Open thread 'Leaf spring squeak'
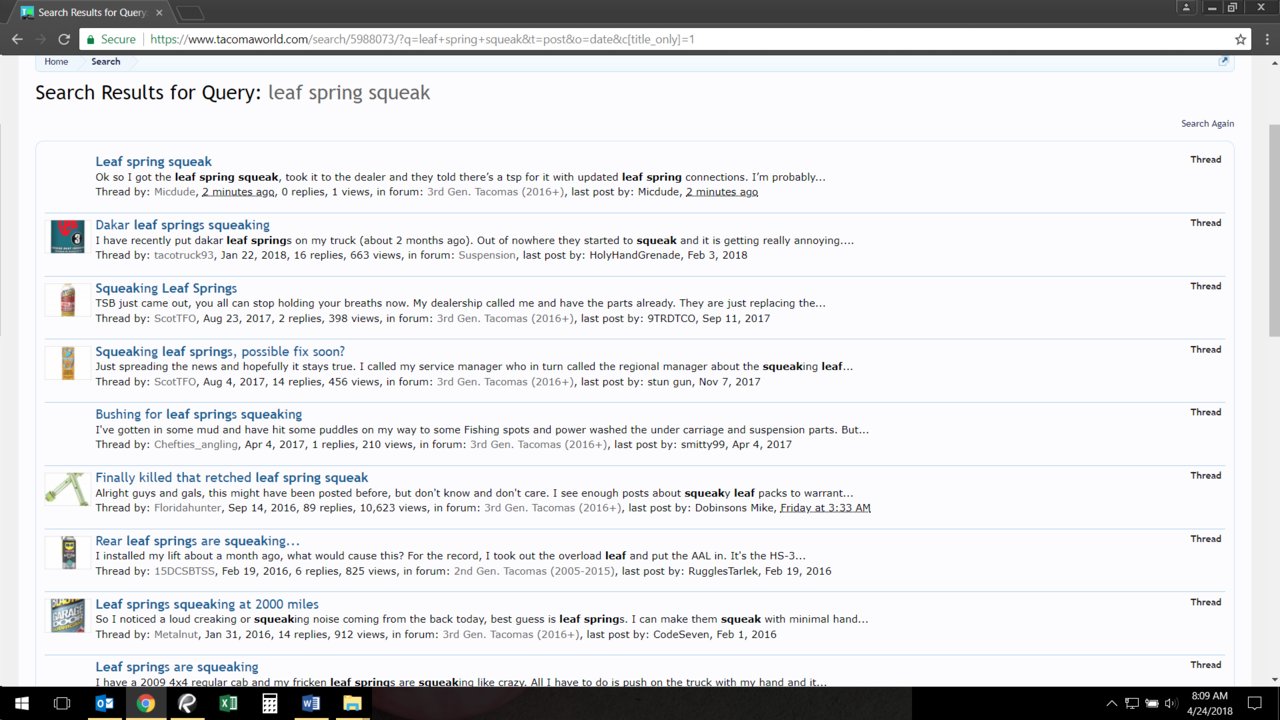Screen dimensions: 1280x720 point(154,161)
